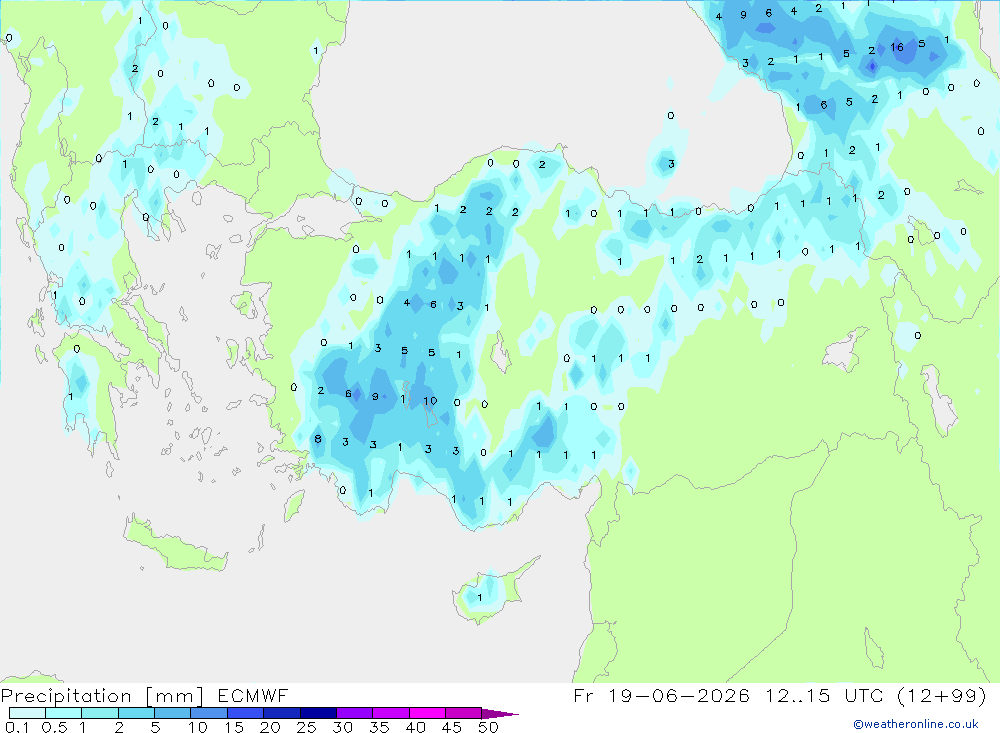Open the weatheronline.co.uk copyright link
The width and height of the screenshot is (1000, 733).
pyautogui.click(x=916, y=724)
